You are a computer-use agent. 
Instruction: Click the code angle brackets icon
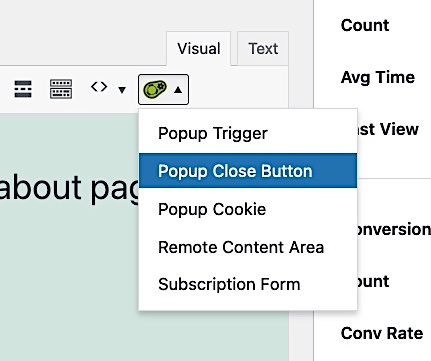(x=99, y=87)
